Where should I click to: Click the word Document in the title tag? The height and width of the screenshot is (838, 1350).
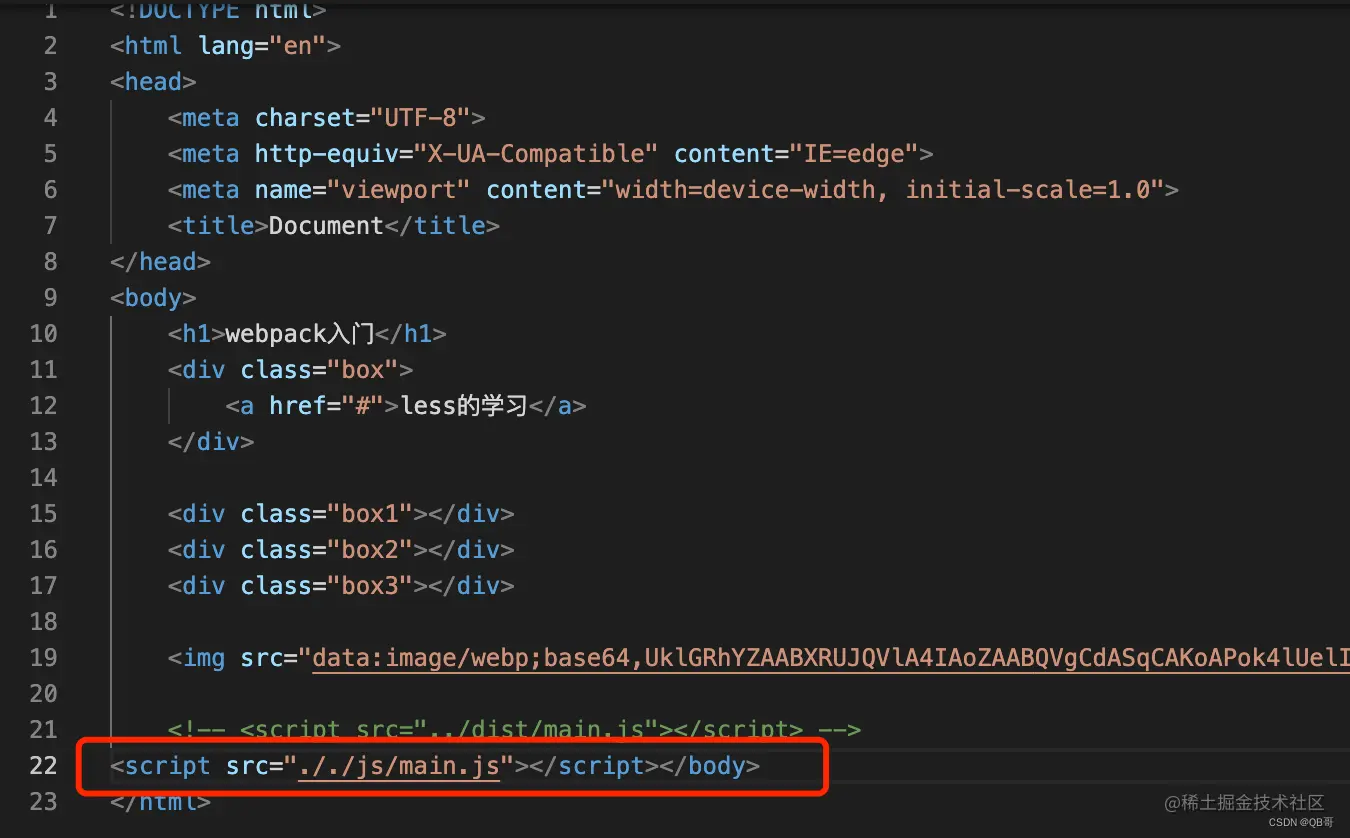click(x=326, y=226)
